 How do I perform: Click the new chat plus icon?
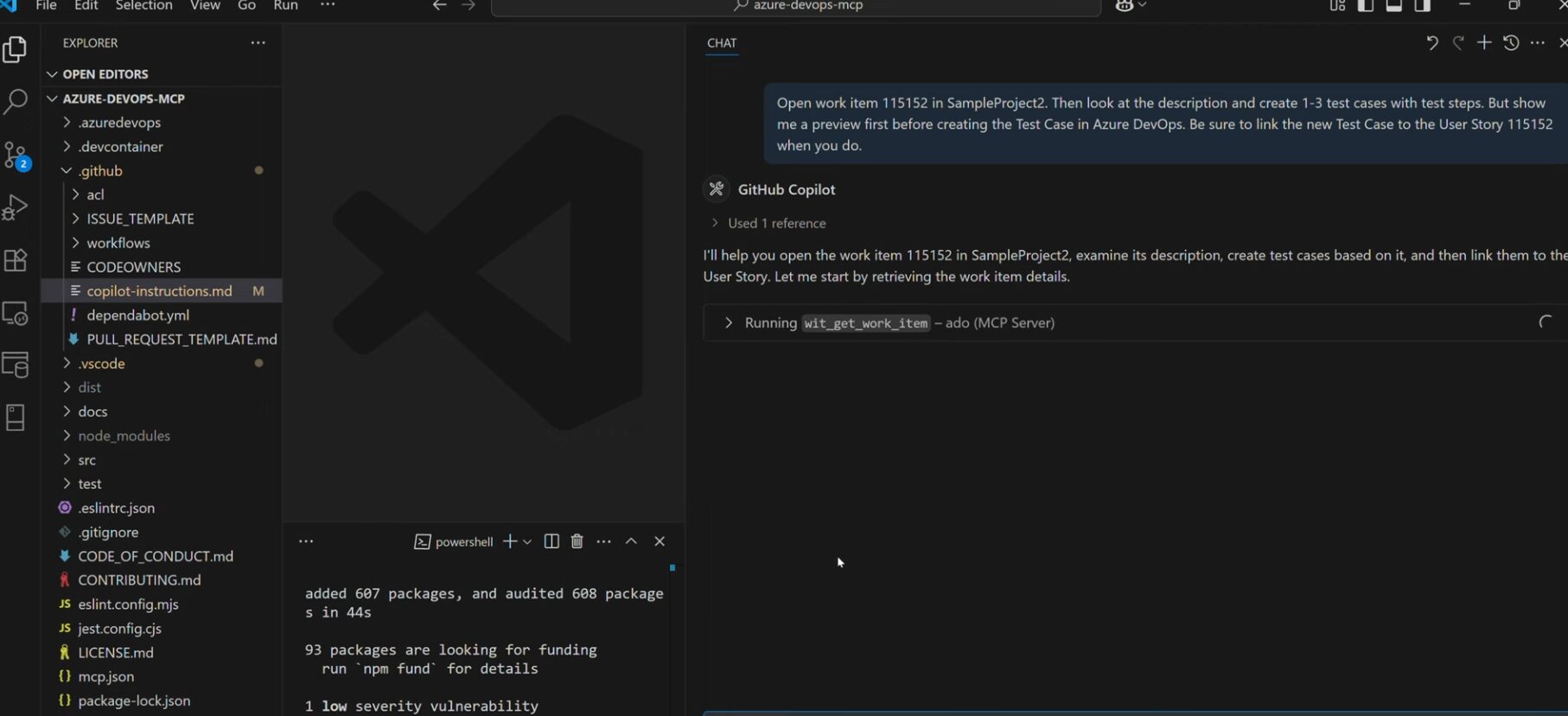point(1484,42)
